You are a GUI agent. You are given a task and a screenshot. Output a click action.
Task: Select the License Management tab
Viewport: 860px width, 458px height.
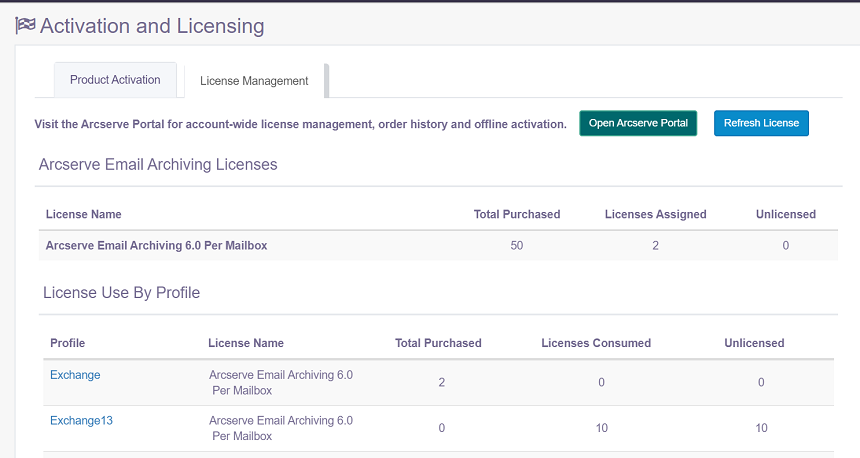click(254, 81)
